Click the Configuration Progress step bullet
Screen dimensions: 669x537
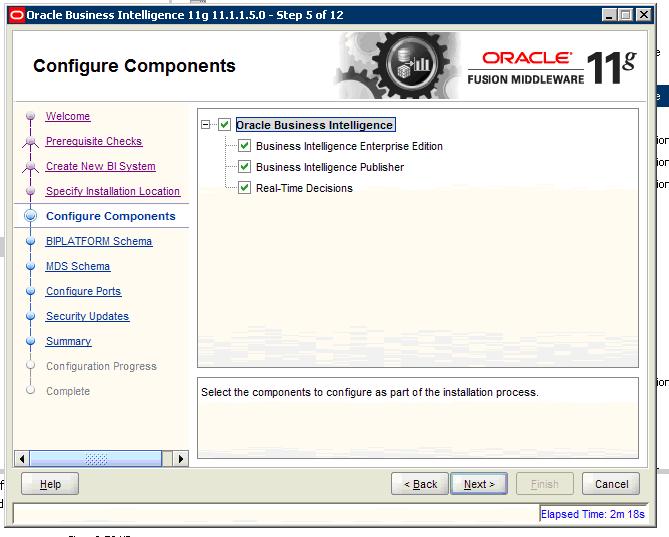coord(30,366)
